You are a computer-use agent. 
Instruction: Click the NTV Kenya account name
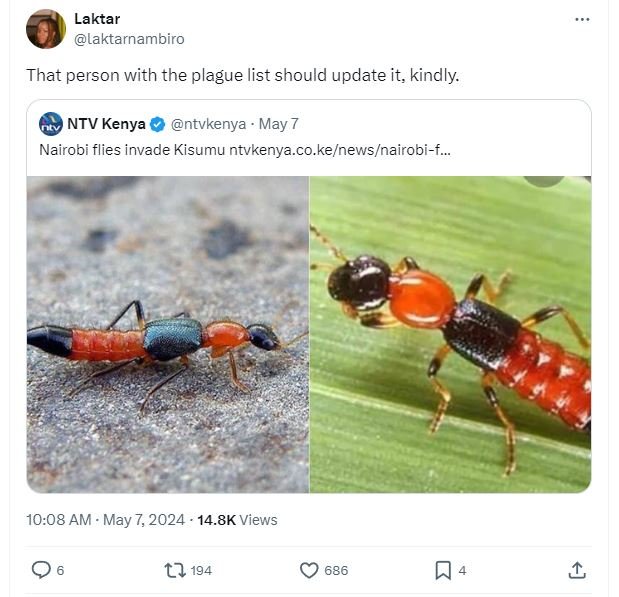coord(106,125)
